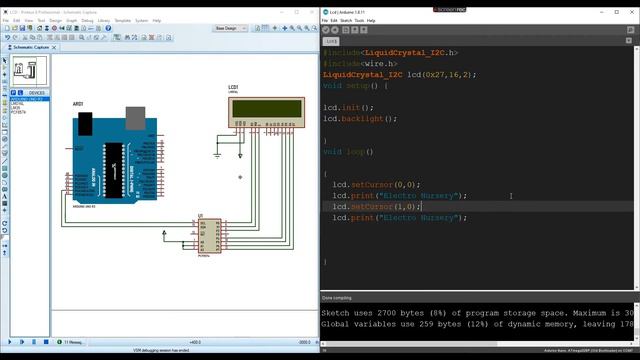Click Home page icon in Proteus toolbar
Viewport: 640px width, 360px height.
(40, 28)
